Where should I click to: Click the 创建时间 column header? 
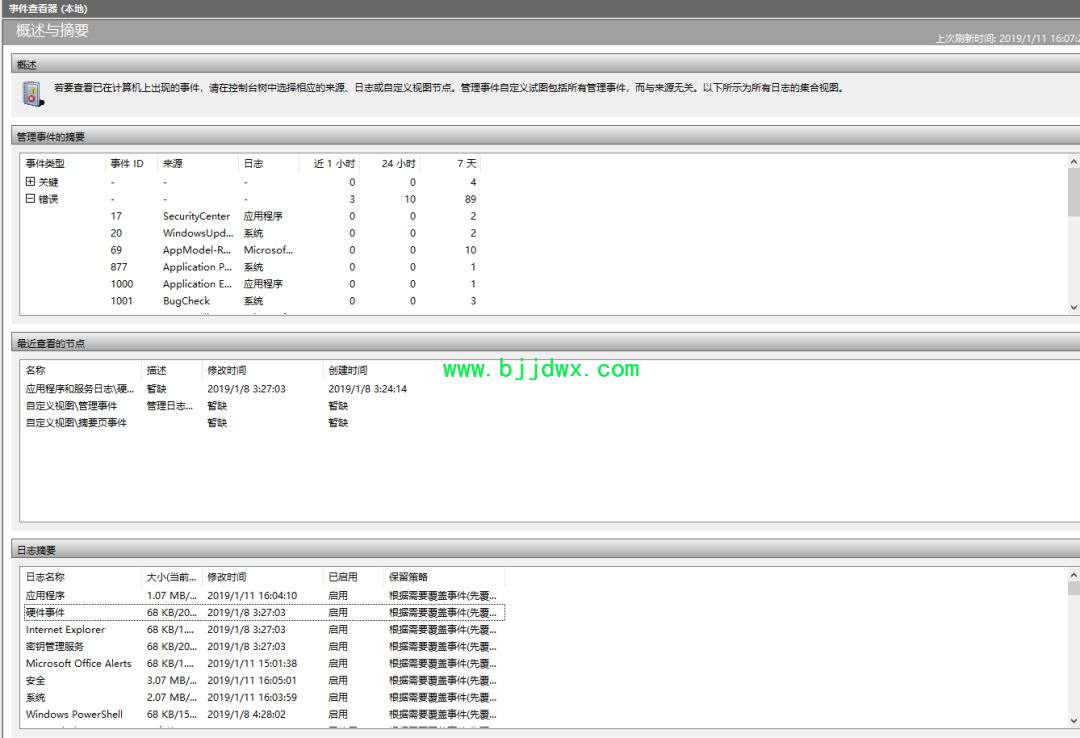384,370
